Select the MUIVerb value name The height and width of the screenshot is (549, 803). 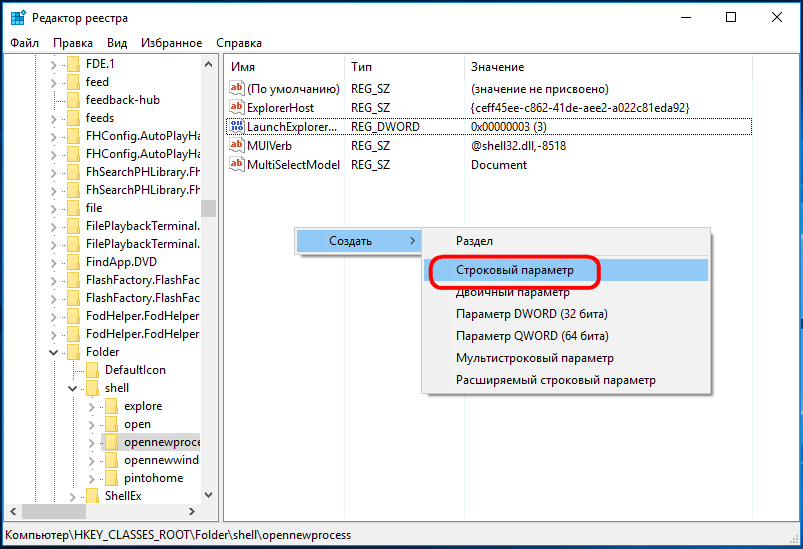point(269,145)
